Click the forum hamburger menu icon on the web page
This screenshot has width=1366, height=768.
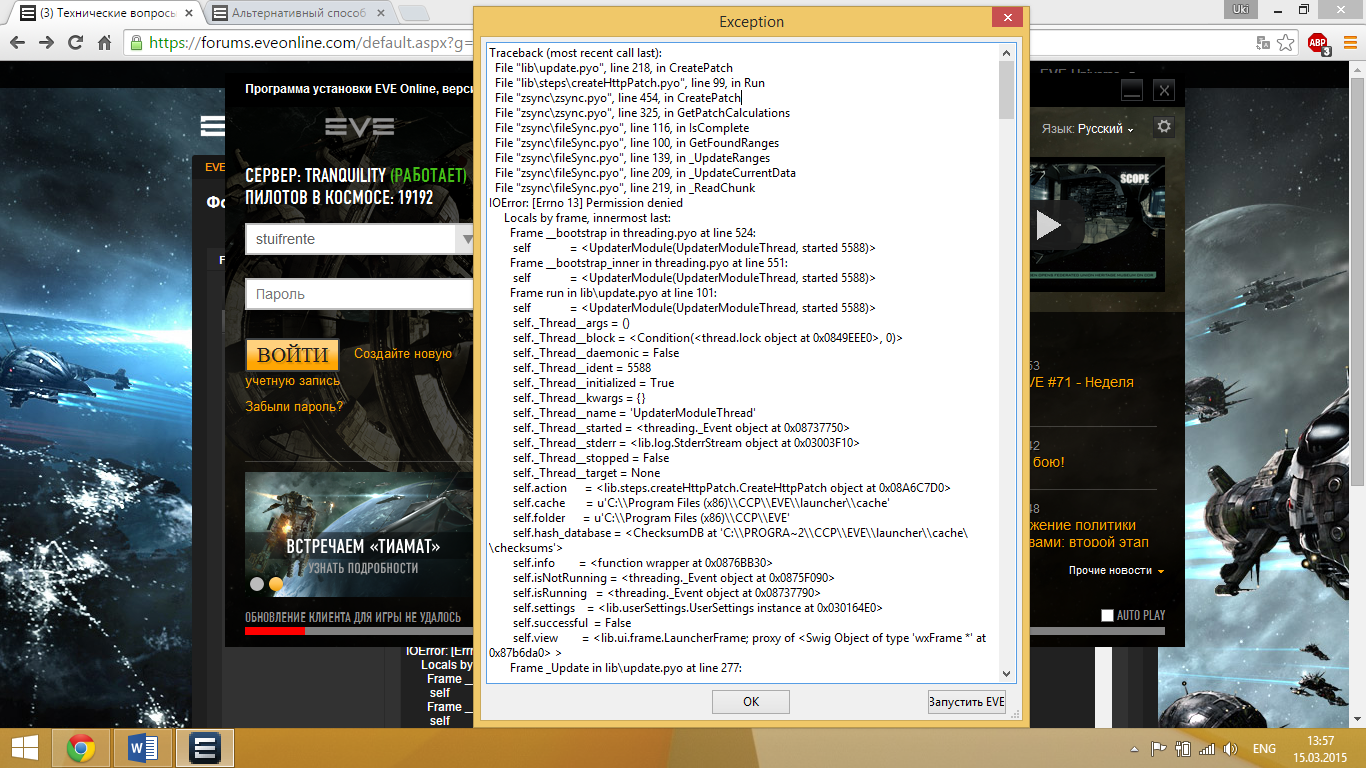tap(212, 126)
